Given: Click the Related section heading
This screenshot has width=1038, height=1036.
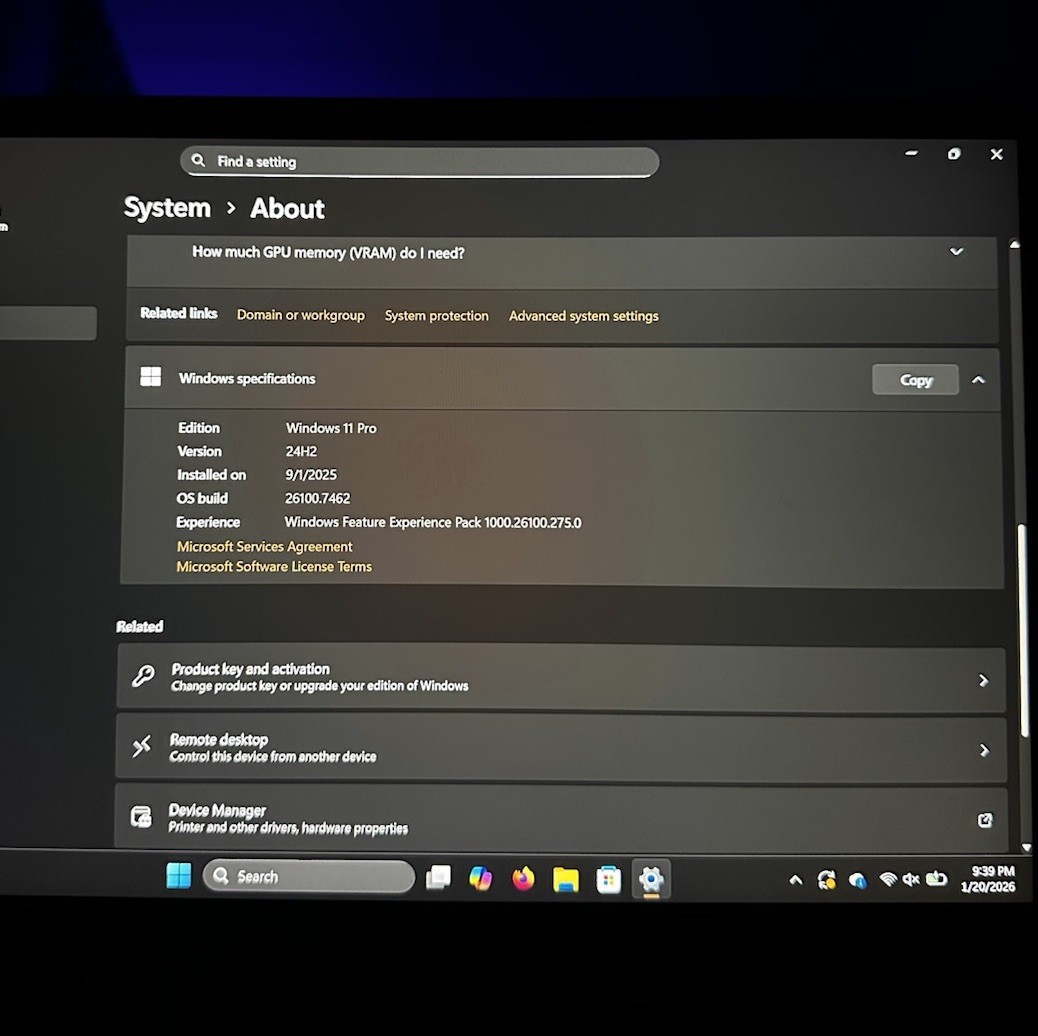Looking at the screenshot, I should tap(140, 626).
